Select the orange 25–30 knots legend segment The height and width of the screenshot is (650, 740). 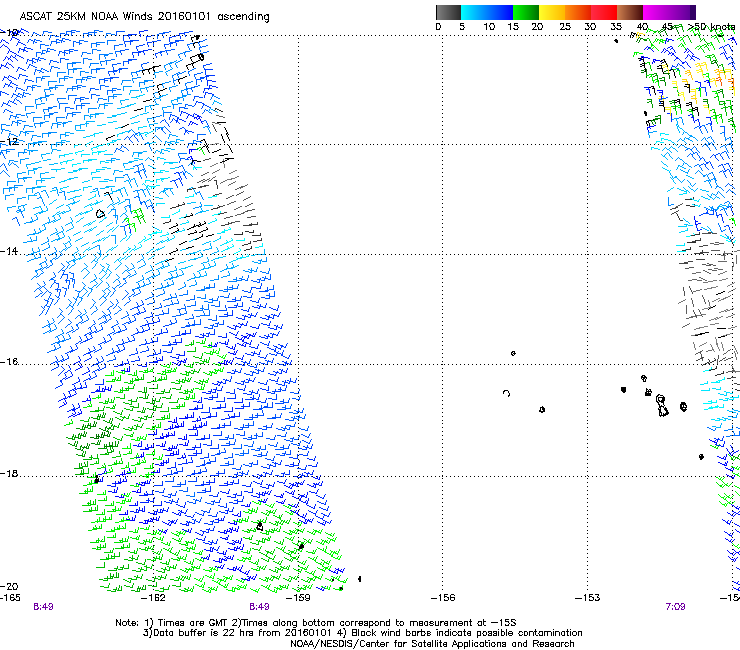pyautogui.click(x=578, y=12)
